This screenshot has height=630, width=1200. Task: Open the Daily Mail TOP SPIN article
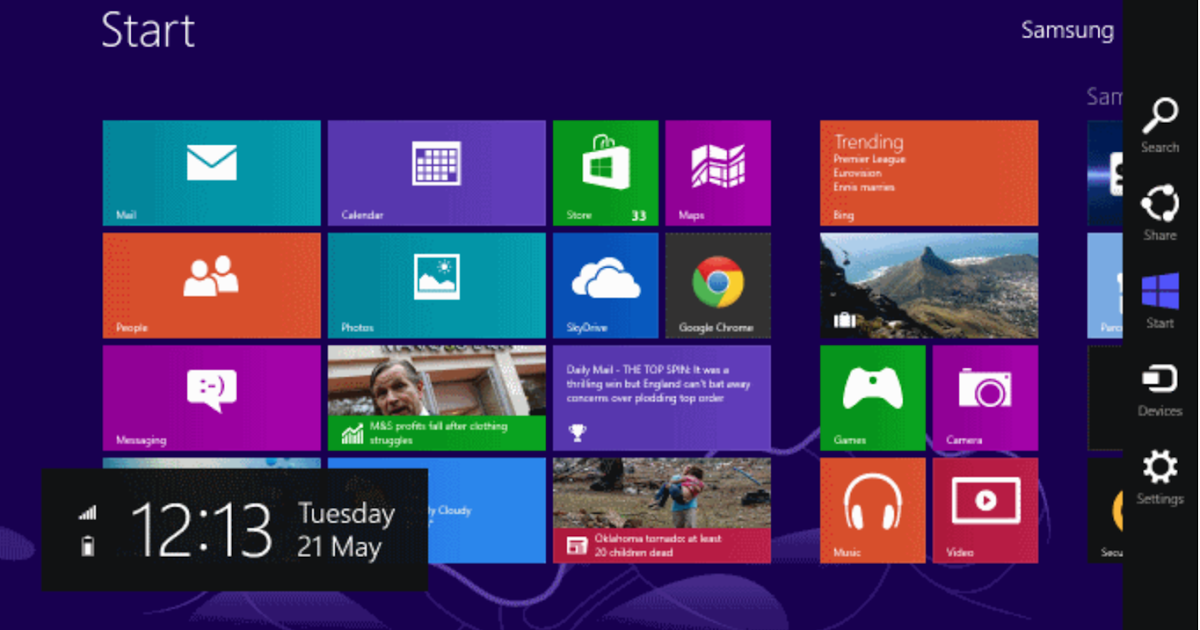pyautogui.click(x=662, y=397)
